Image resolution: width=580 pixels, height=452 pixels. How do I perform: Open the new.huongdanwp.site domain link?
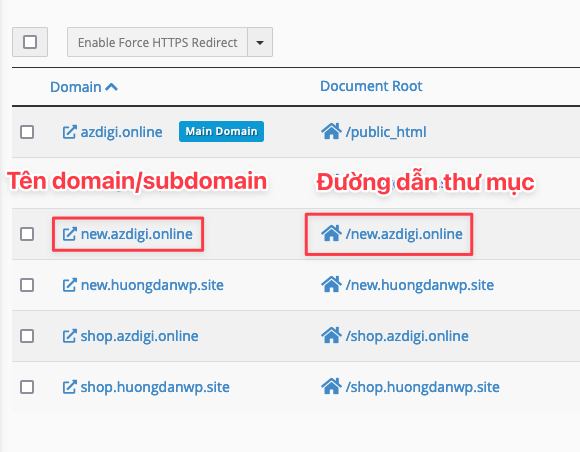[x=152, y=285]
